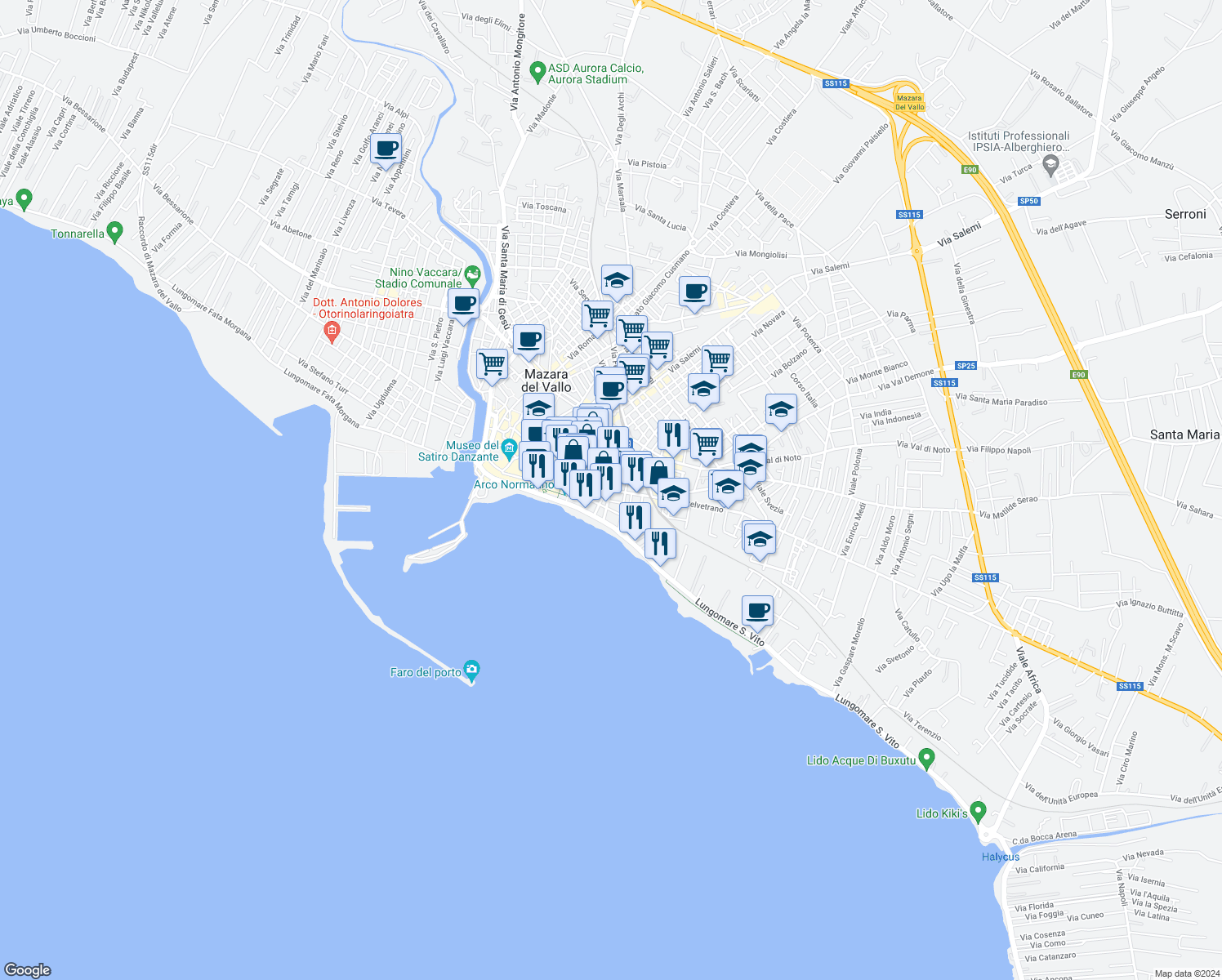Viewport: 1222px width, 980px height.
Task: Open the Dott. Antonio Dolores medical pin
Action: [332, 331]
